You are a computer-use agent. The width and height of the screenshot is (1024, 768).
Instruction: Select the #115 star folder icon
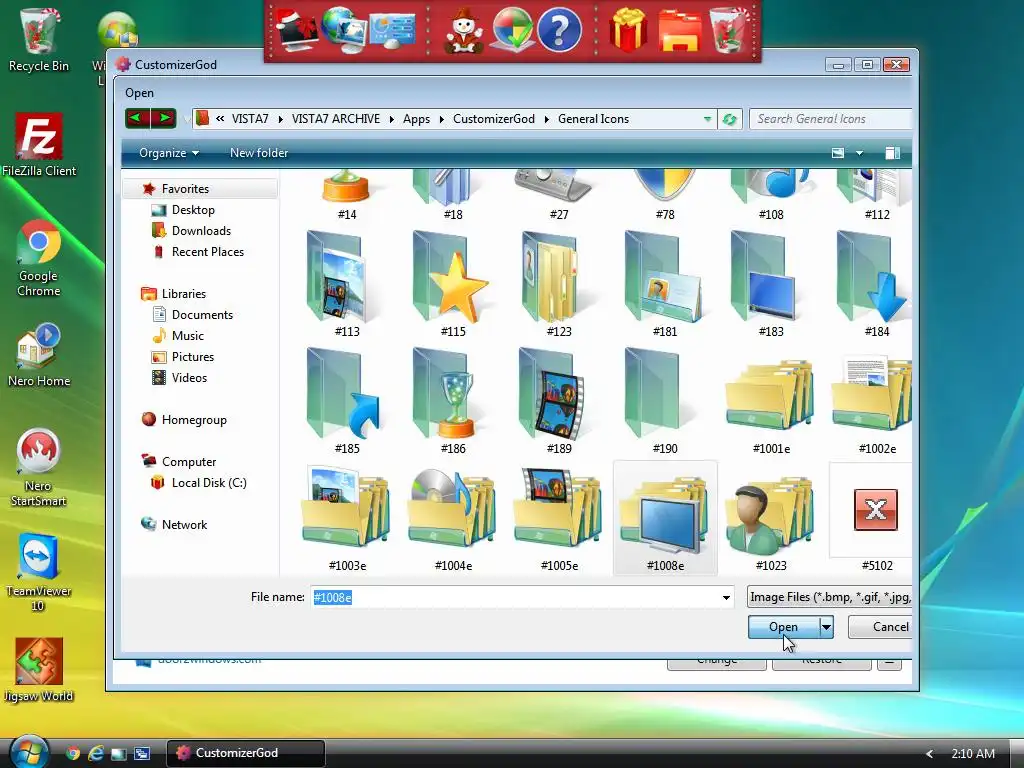(x=449, y=277)
